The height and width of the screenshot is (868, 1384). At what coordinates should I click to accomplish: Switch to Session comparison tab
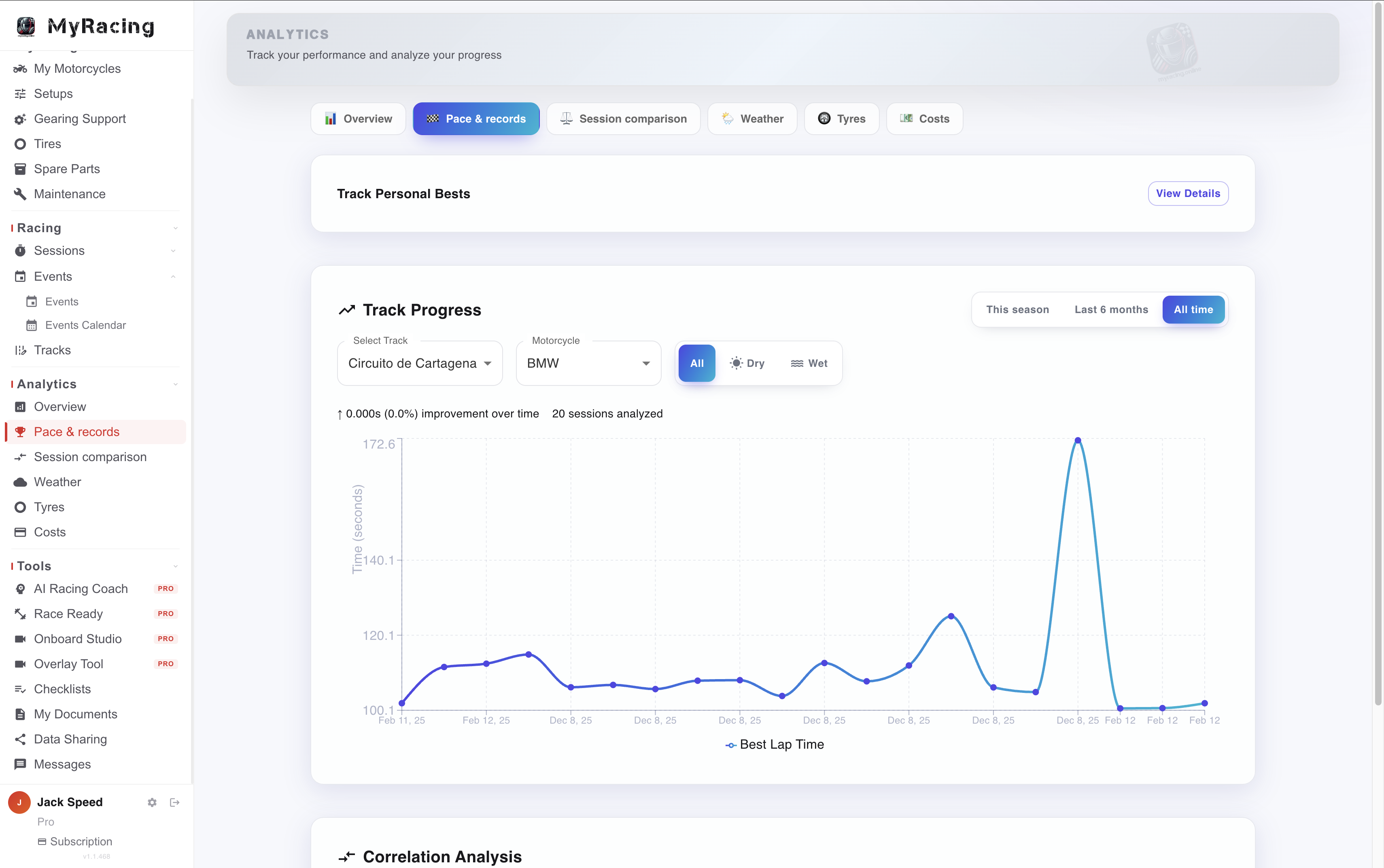pos(623,119)
